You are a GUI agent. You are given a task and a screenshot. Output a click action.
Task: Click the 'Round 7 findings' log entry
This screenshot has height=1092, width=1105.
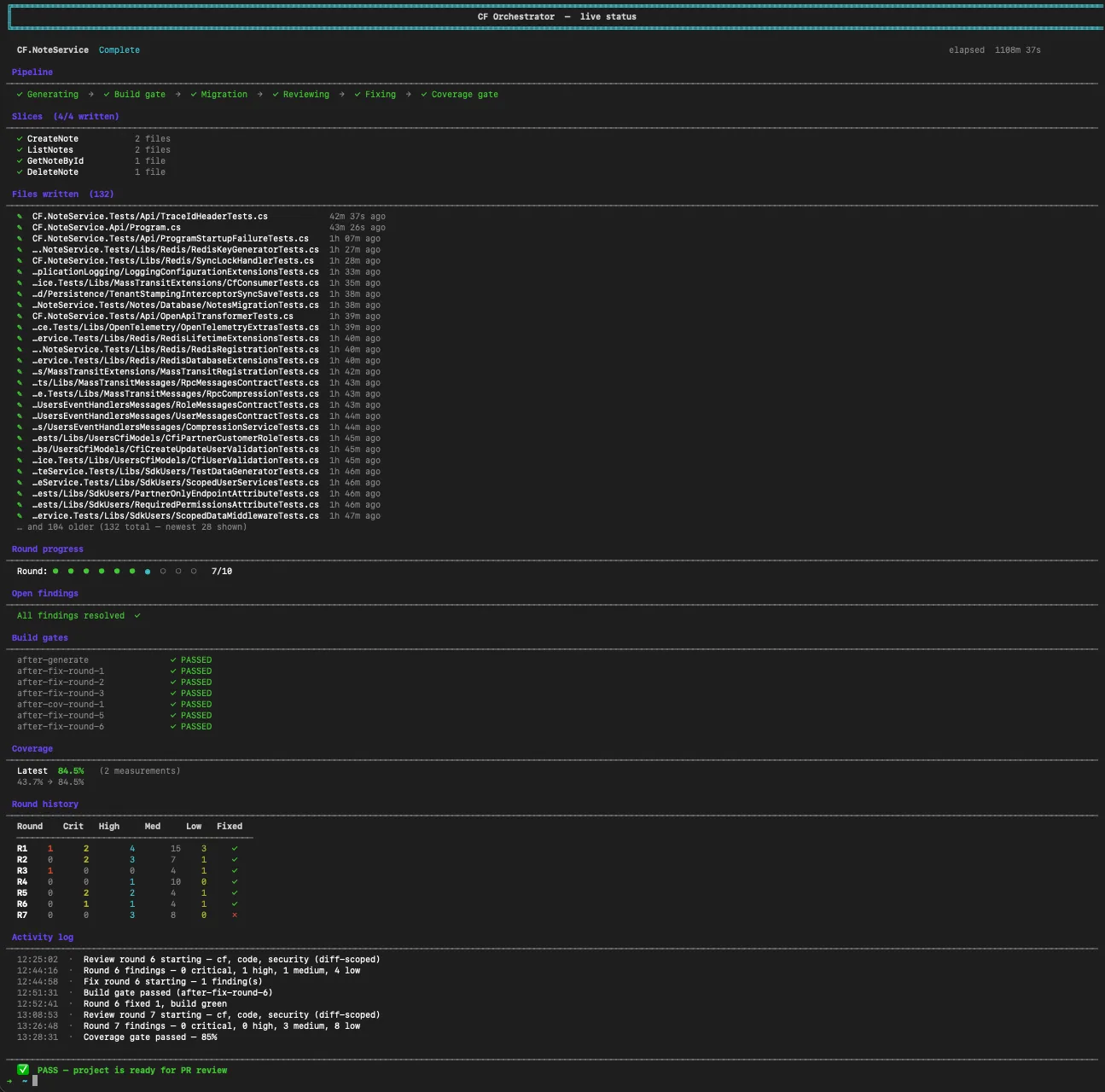[x=189, y=1026]
